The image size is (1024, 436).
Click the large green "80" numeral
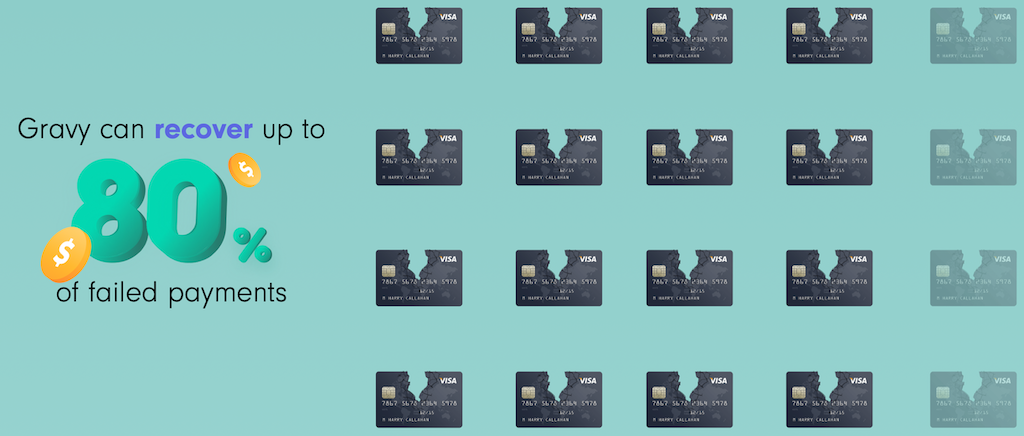coord(149,210)
